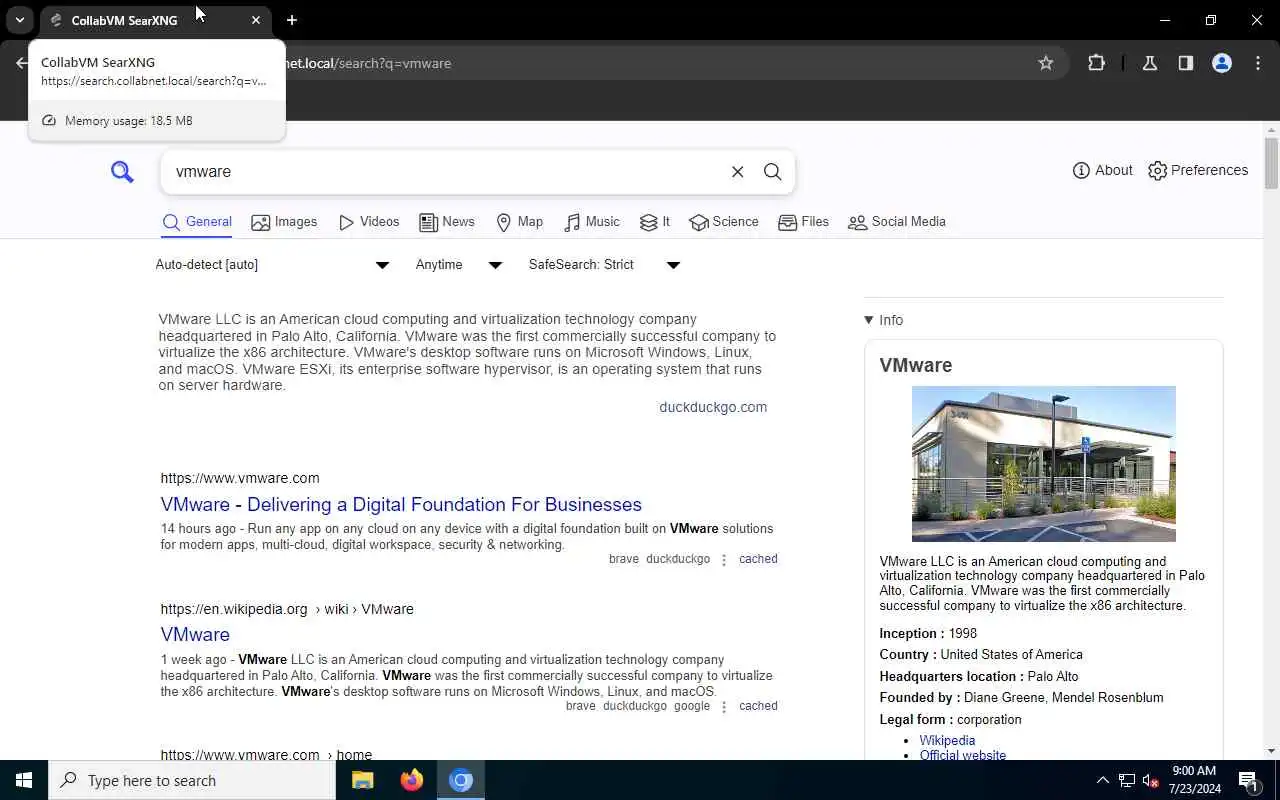Image resolution: width=1280 pixels, height=800 pixels.
Task: Bookmark this page with star icon
Action: (x=1046, y=63)
